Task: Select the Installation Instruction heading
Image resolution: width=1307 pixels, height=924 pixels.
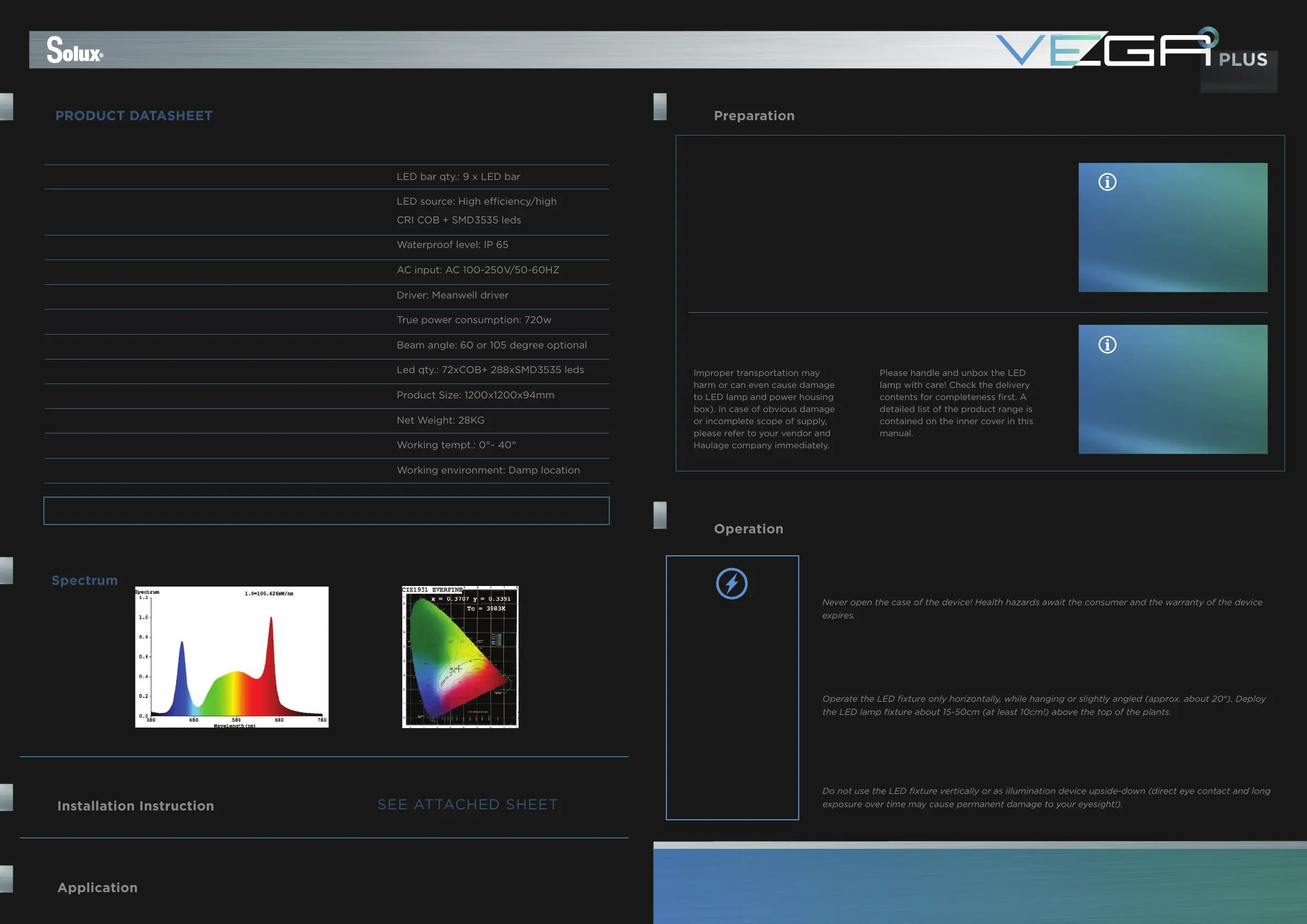Action: click(136, 805)
